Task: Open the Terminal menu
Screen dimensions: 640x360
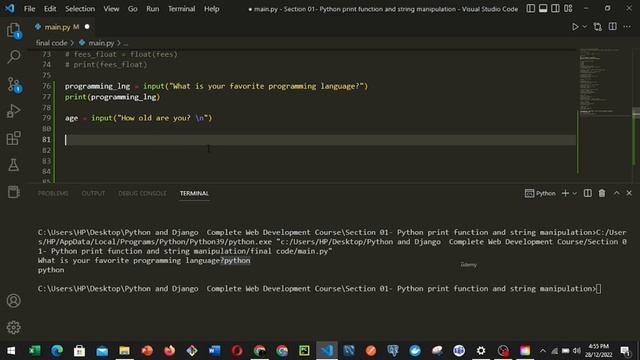Action: point(182,9)
